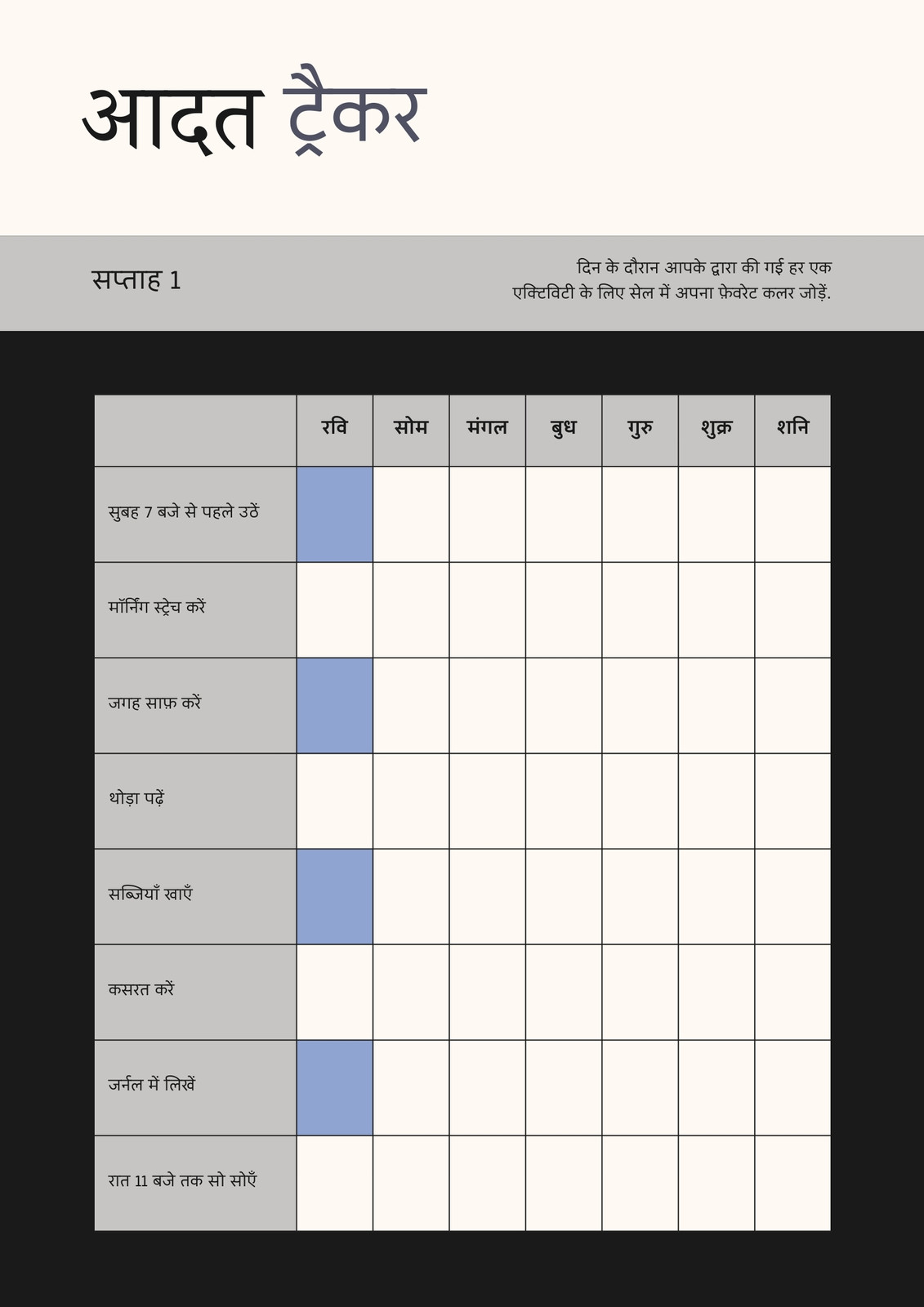Click the empty थोड़ा पढ़ें cell under शनि

(x=792, y=801)
